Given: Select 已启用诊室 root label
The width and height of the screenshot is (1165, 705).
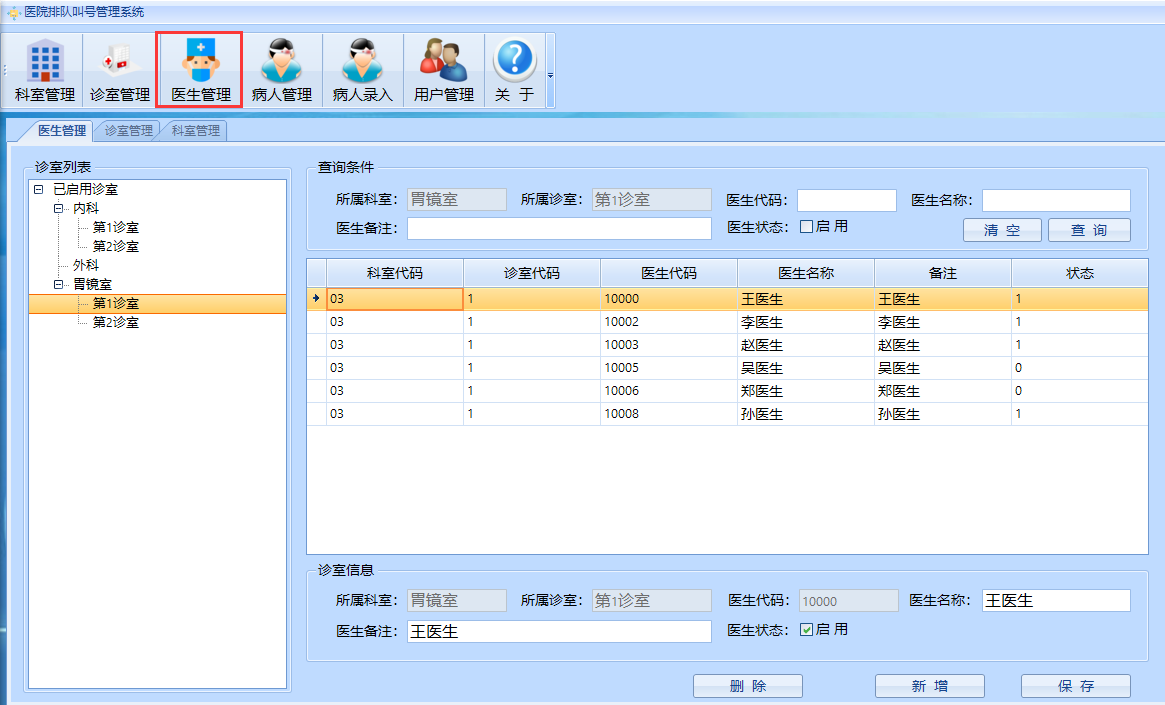Looking at the screenshot, I should (85, 189).
